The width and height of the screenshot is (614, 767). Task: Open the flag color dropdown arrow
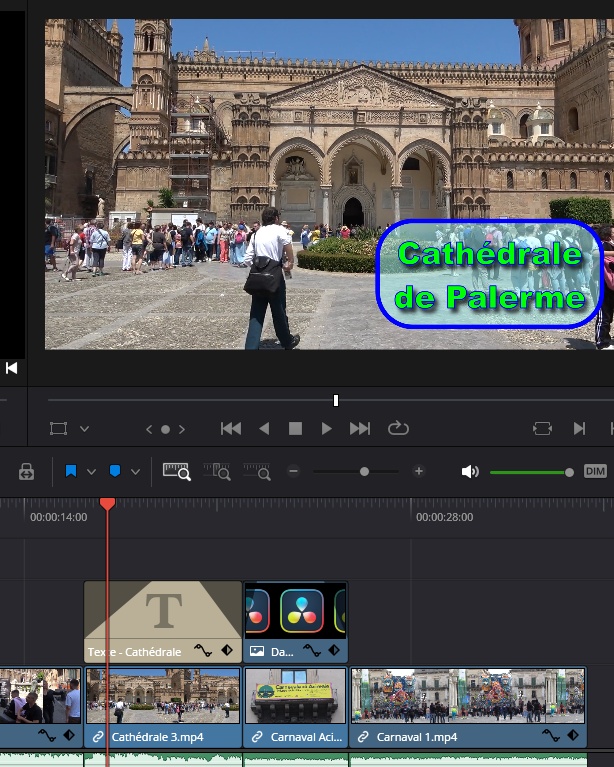pos(91,472)
